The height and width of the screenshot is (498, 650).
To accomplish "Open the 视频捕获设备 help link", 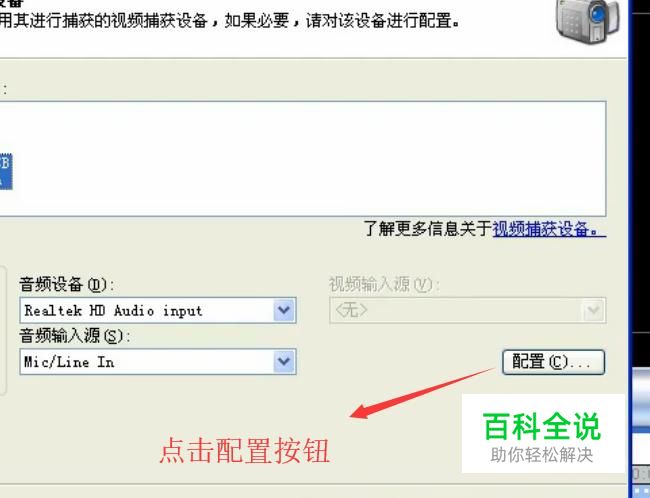I will click(549, 229).
